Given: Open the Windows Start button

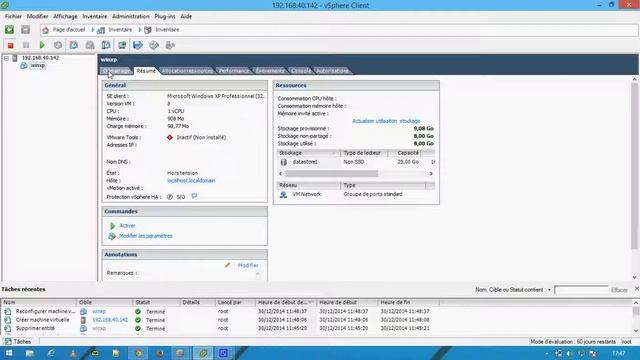Looking at the screenshot, I should [9, 353].
